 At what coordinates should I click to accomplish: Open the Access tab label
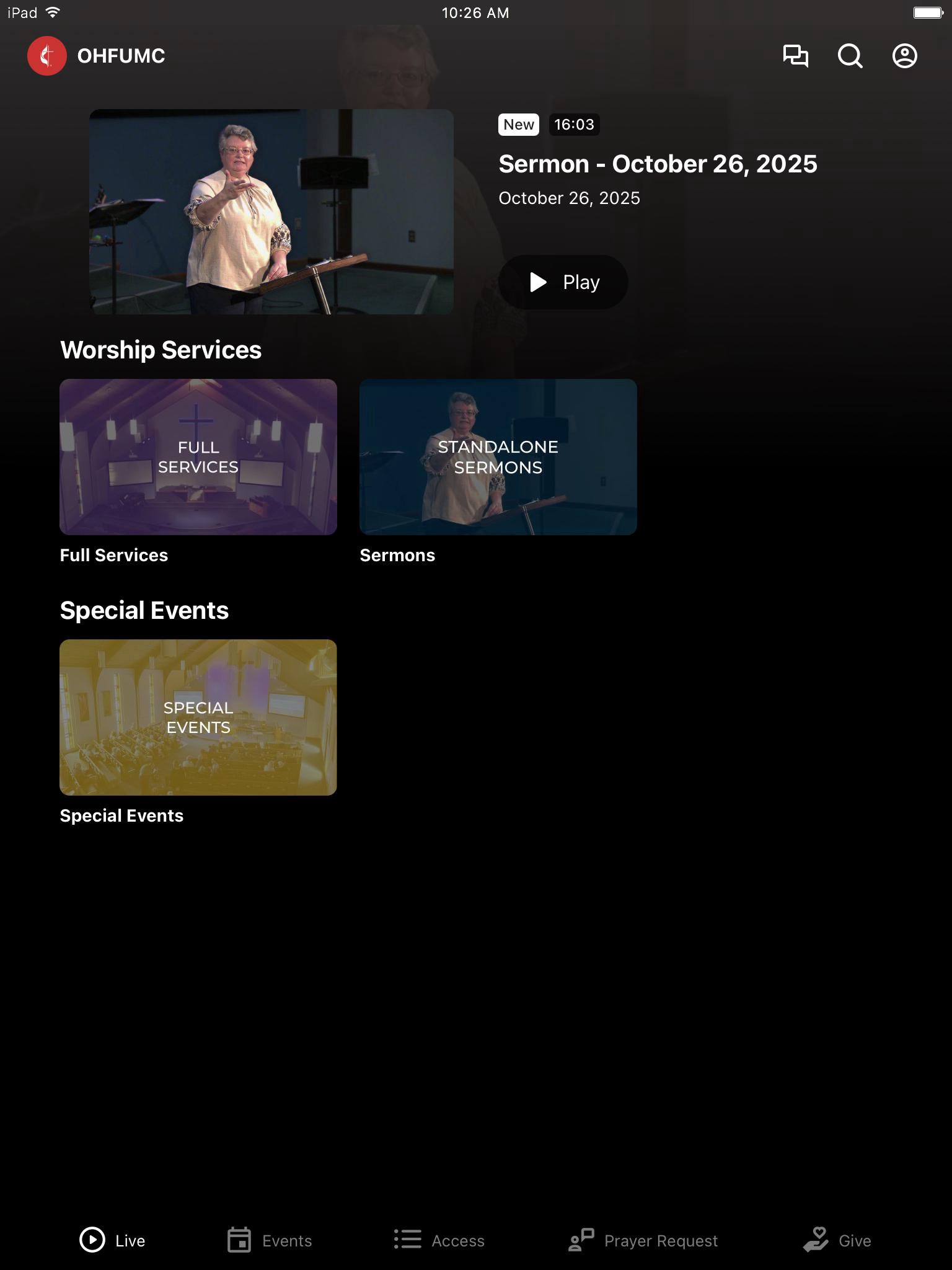pyautogui.click(x=458, y=1241)
